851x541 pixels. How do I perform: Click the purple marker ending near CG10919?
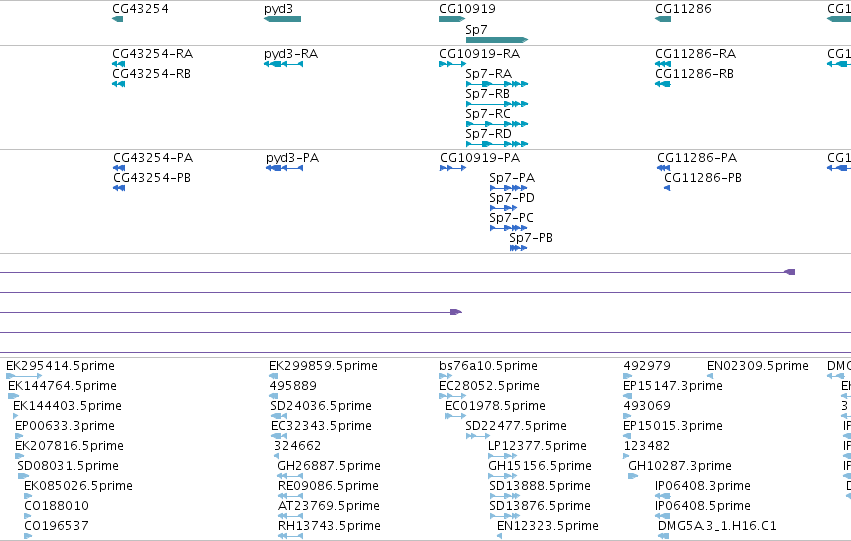(456, 312)
